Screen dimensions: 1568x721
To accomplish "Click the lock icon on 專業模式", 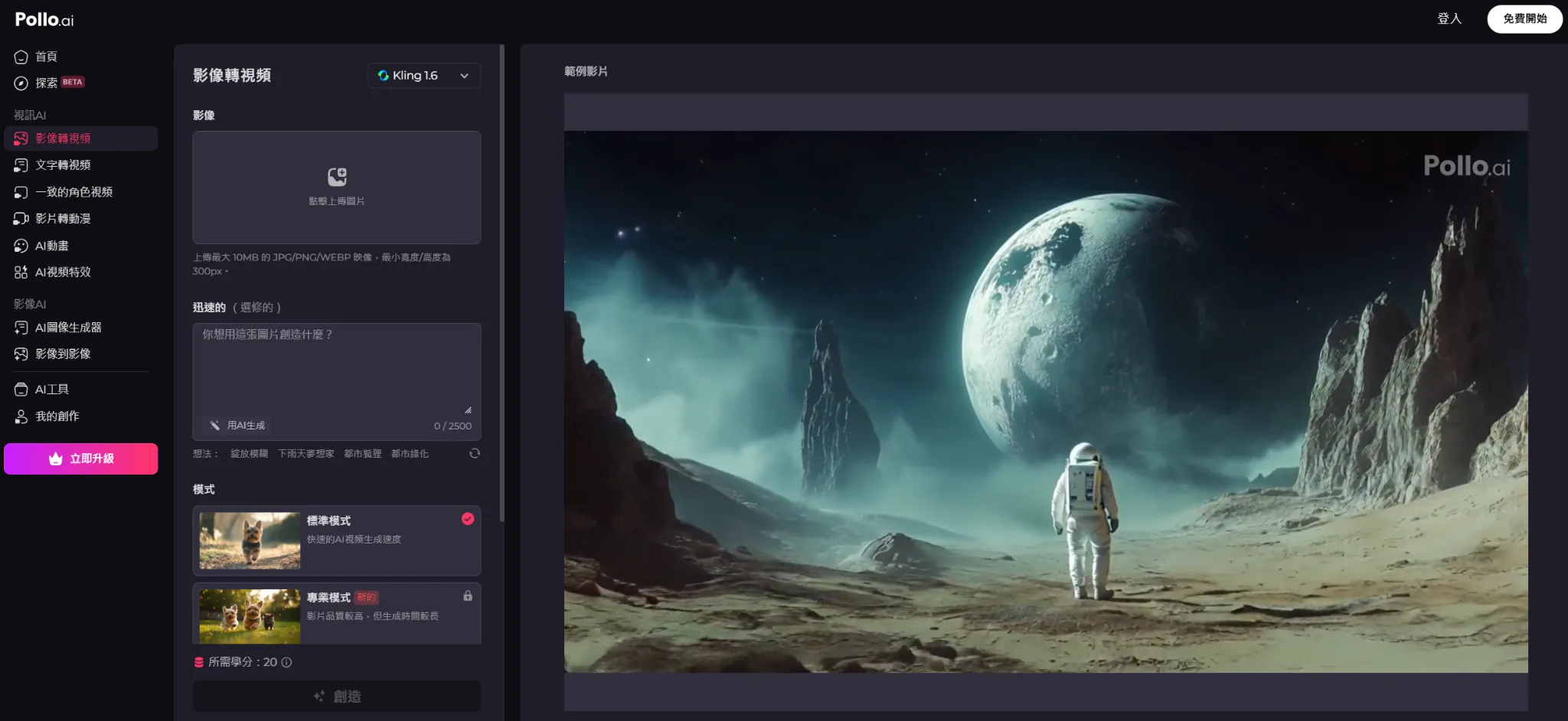I will click(x=468, y=595).
